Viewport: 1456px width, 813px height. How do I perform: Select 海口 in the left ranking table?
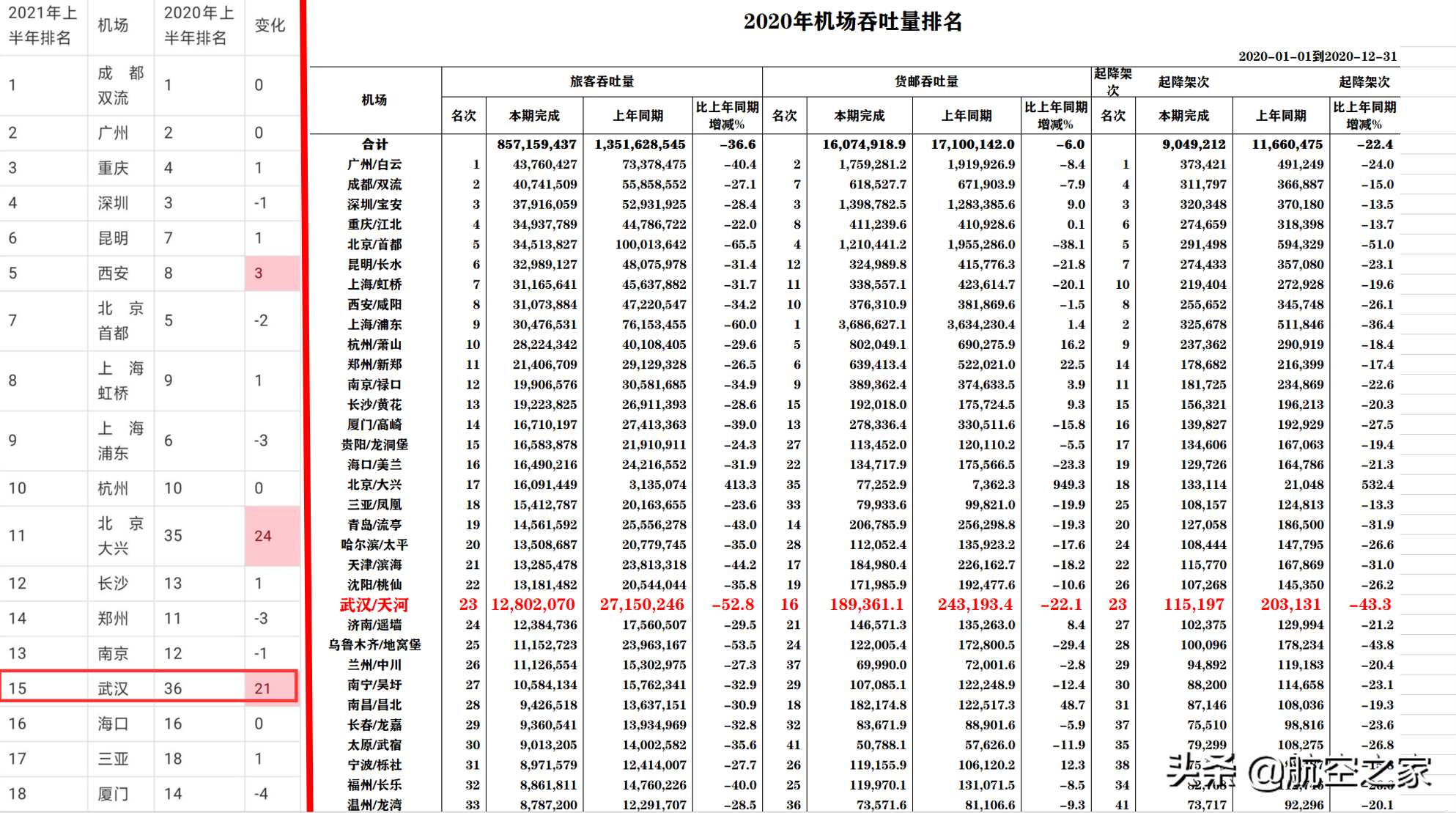[x=114, y=724]
